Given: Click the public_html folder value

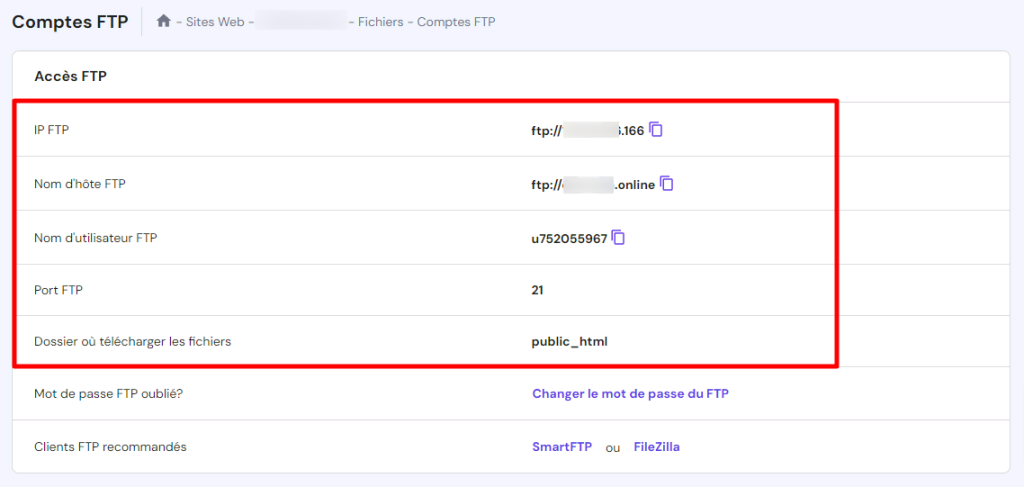Looking at the screenshot, I should click(569, 341).
